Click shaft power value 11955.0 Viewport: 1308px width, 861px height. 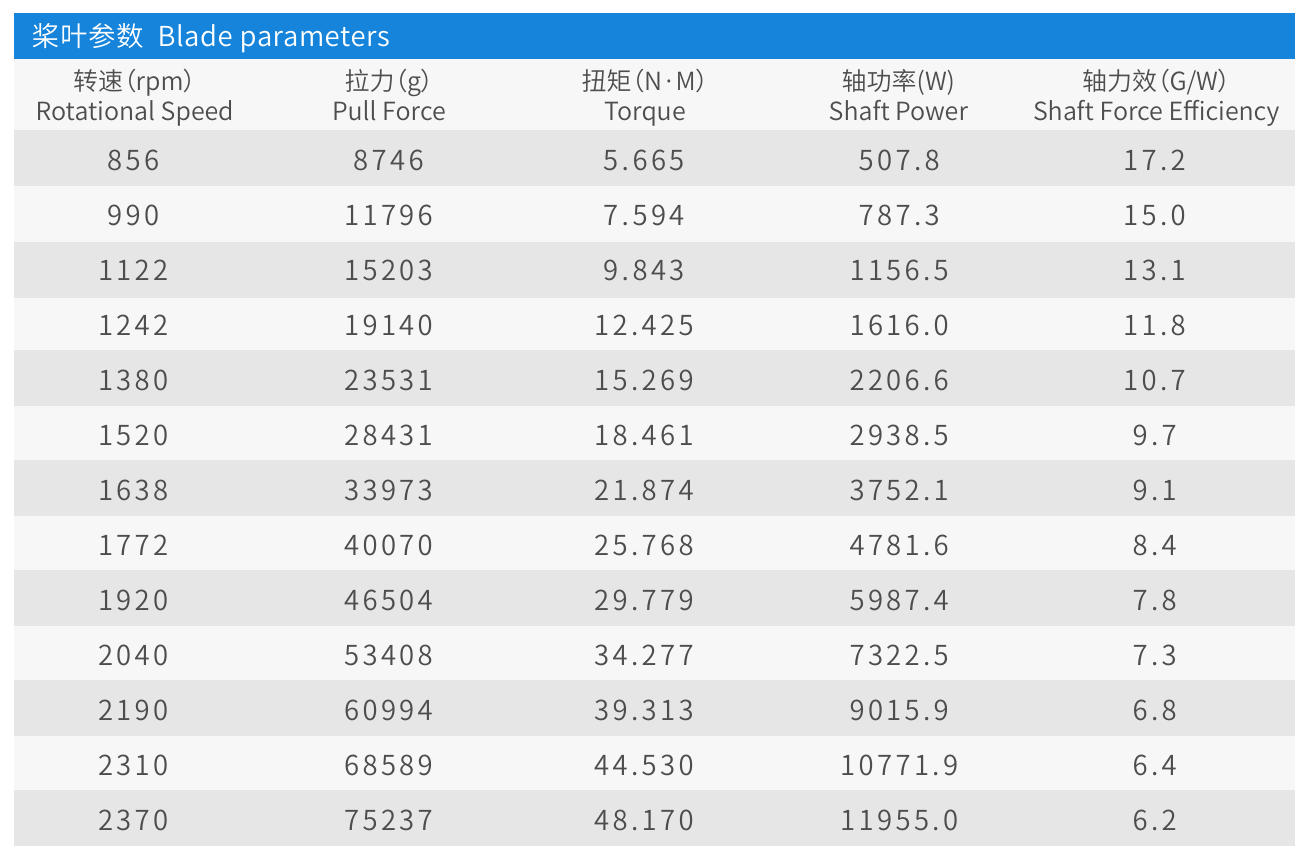click(899, 820)
